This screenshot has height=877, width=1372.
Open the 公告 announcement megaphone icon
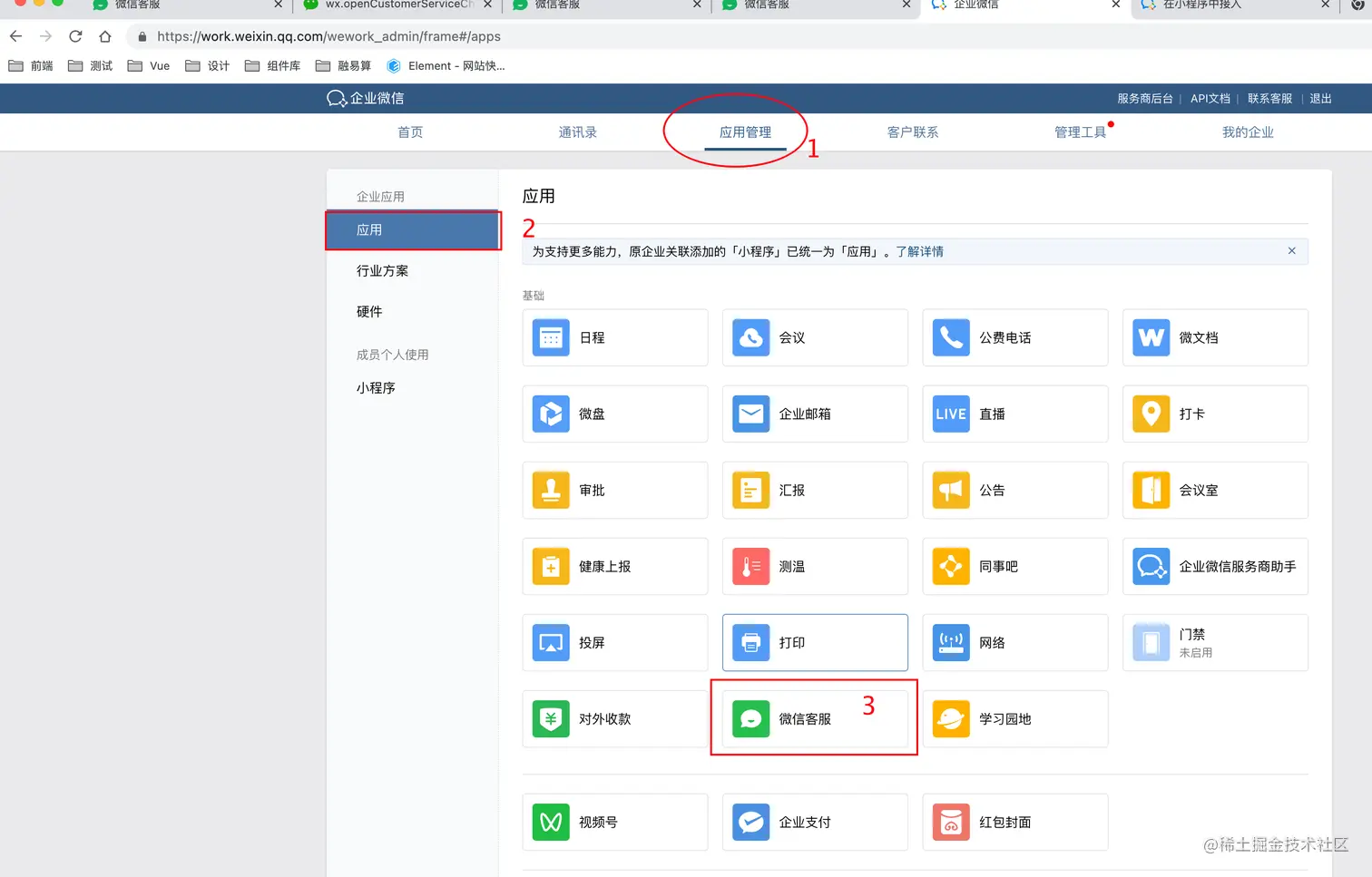(x=951, y=490)
